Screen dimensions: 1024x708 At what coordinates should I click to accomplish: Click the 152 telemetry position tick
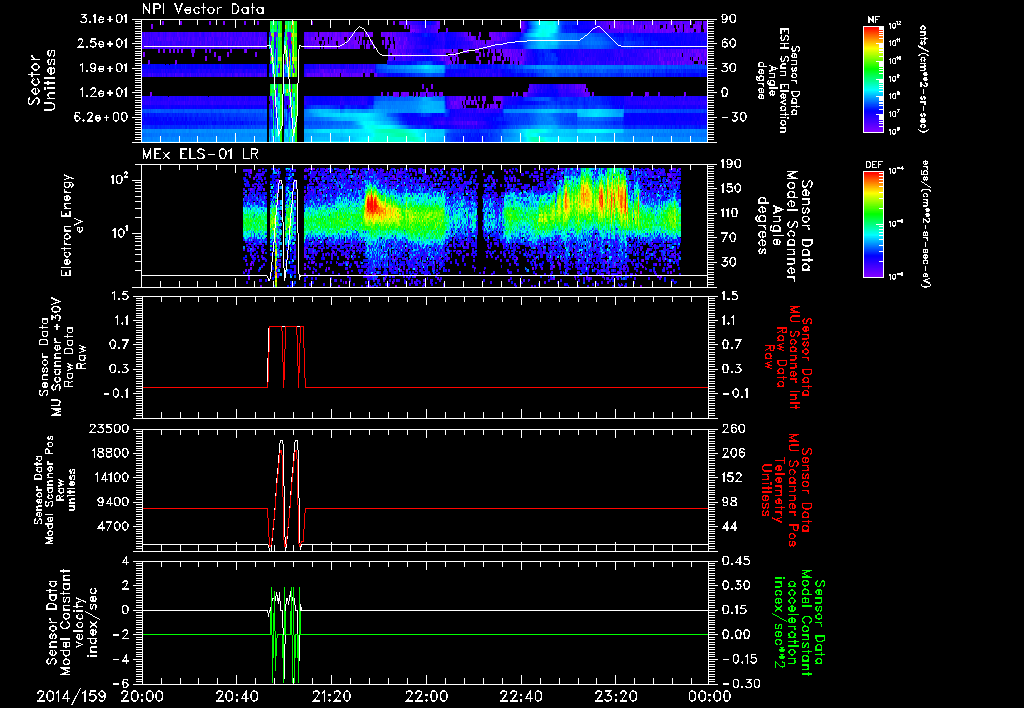731,477
